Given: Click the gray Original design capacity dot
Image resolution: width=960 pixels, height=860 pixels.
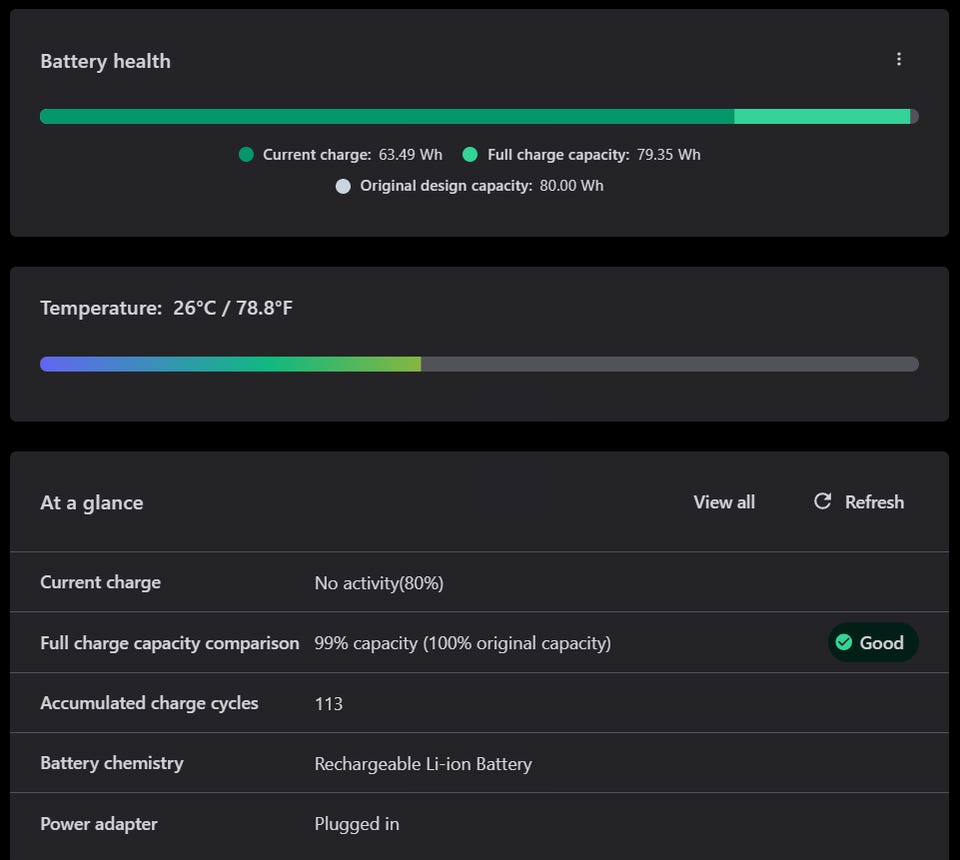Looking at the screenshot, I should 343,186.
